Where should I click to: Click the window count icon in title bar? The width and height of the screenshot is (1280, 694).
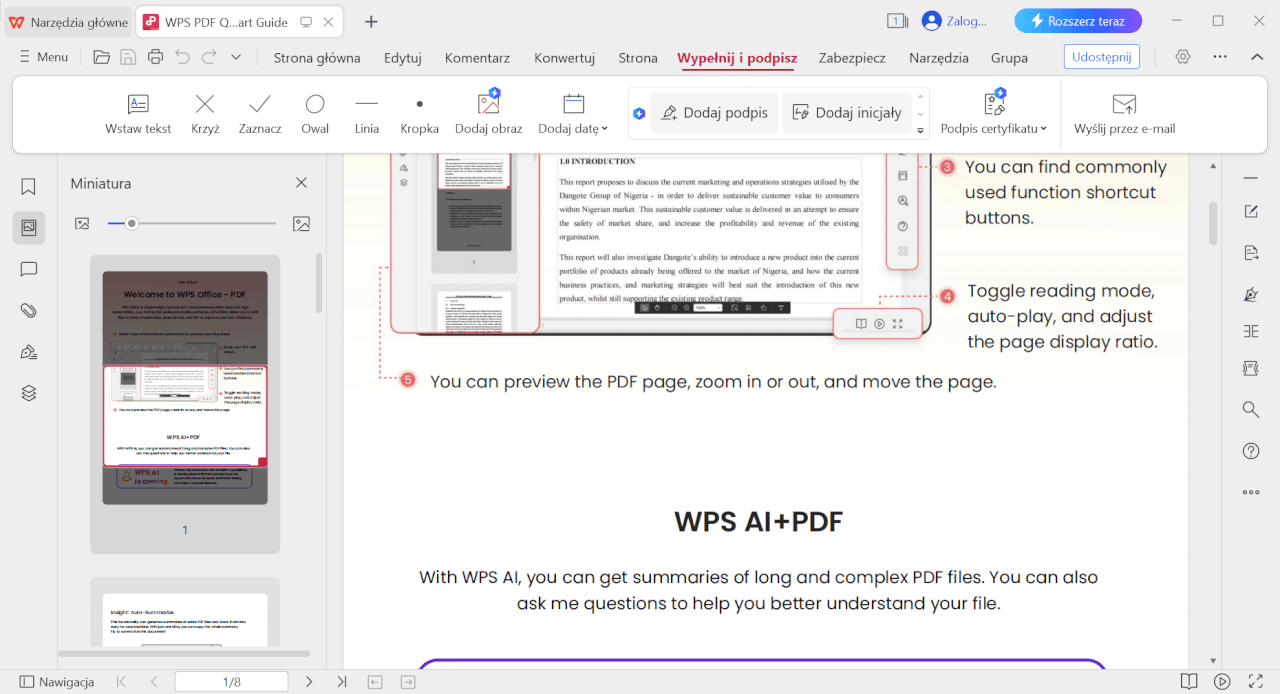[x=897, y=21]
